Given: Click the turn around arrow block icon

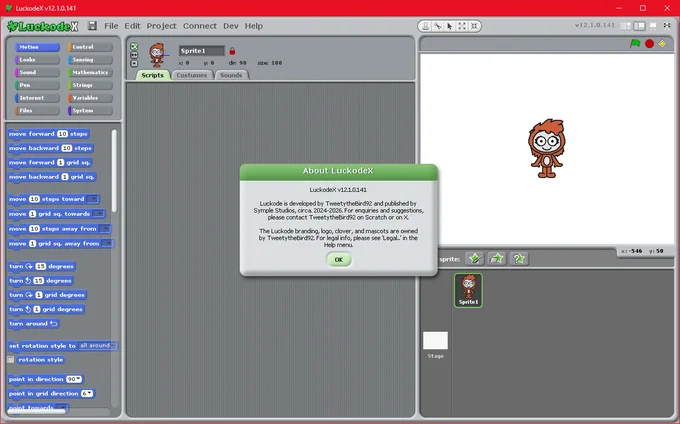Looking at the screenshot, I should (54, 323).
